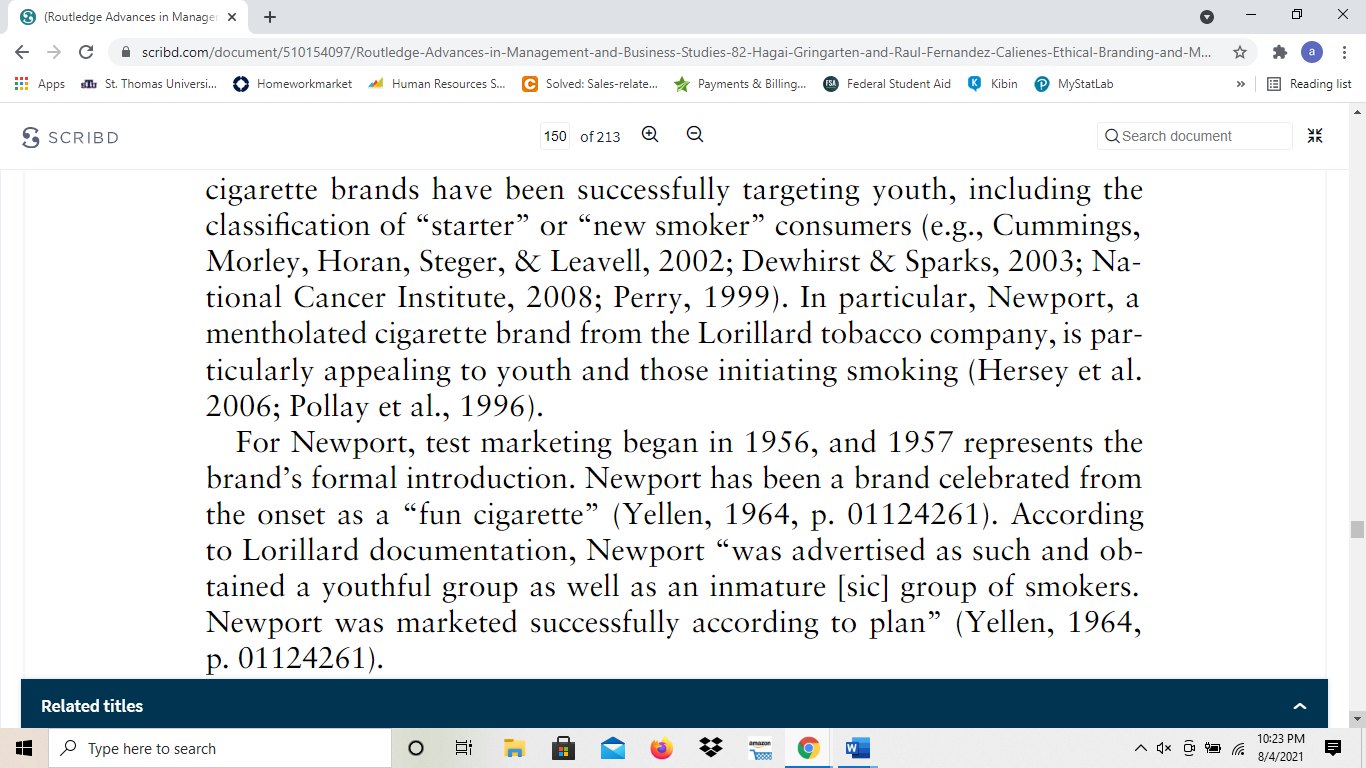
Task: Open the Windows Start menu
Action: point(24,748)
